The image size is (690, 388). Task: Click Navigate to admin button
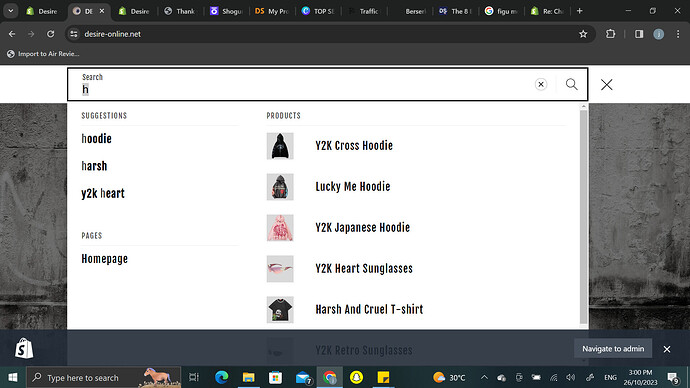[613, 349]
